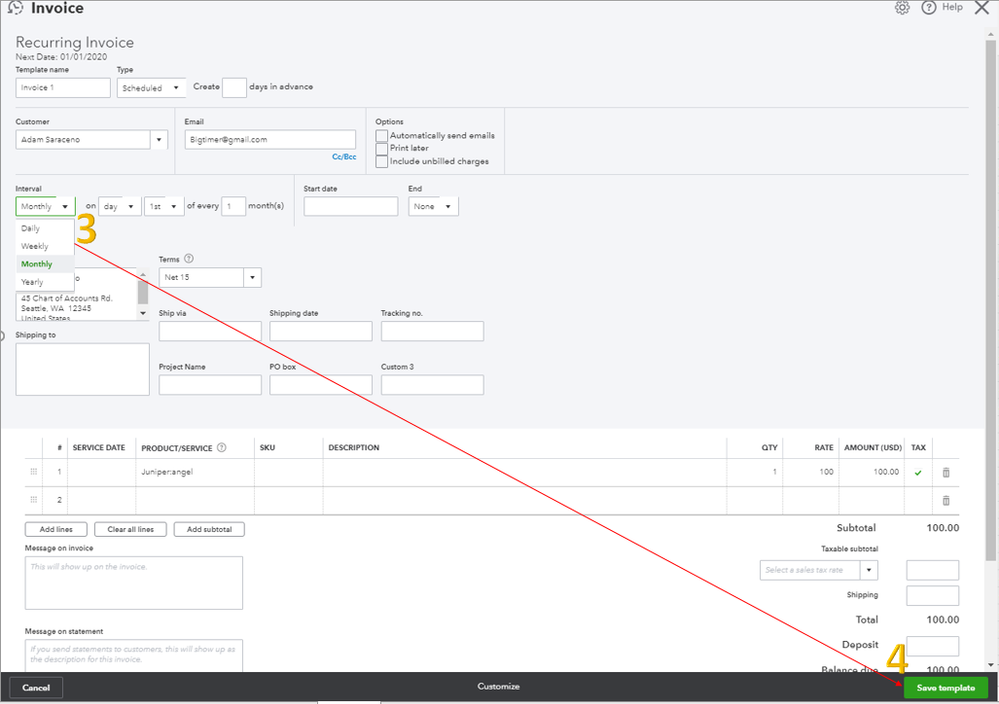This screenshot has width=999, height=704.
Task: Click the Start date field
Action: pyautogui.click(x=351, y=206)
